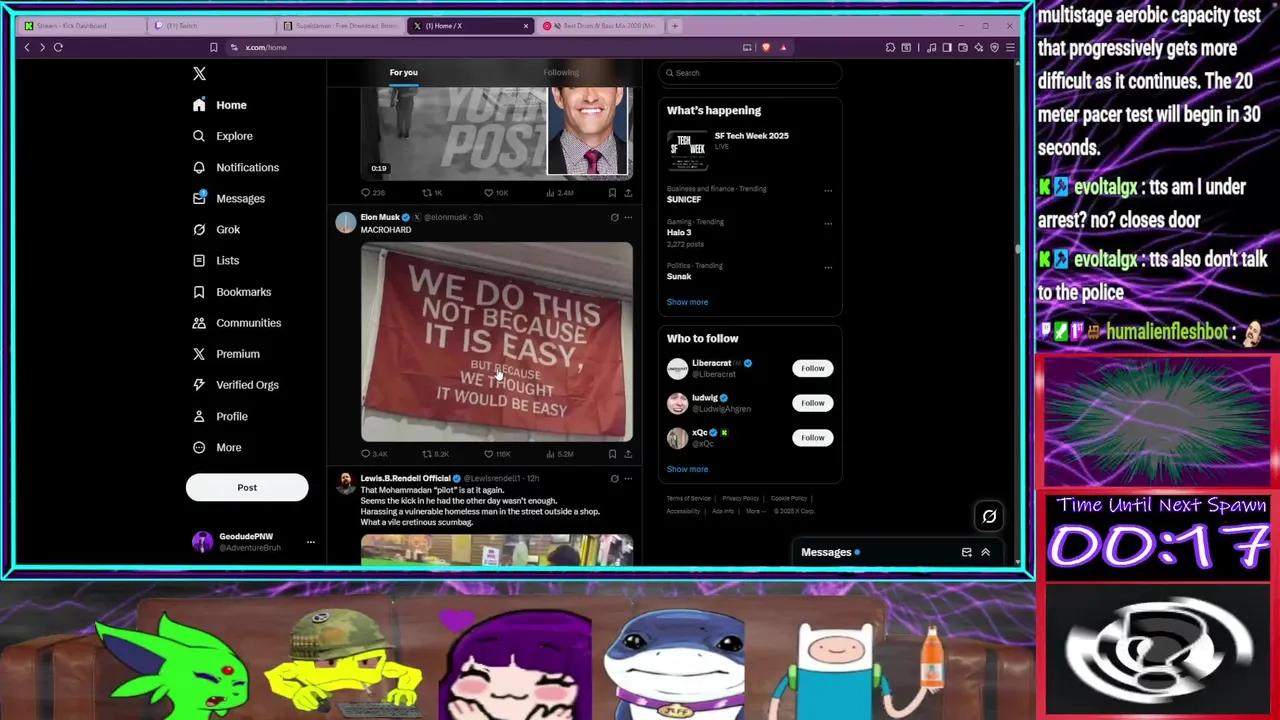The width and height of the screenshot is (1280, 720).
Task: Open X logo home link in sidebar
Action: 199,73
